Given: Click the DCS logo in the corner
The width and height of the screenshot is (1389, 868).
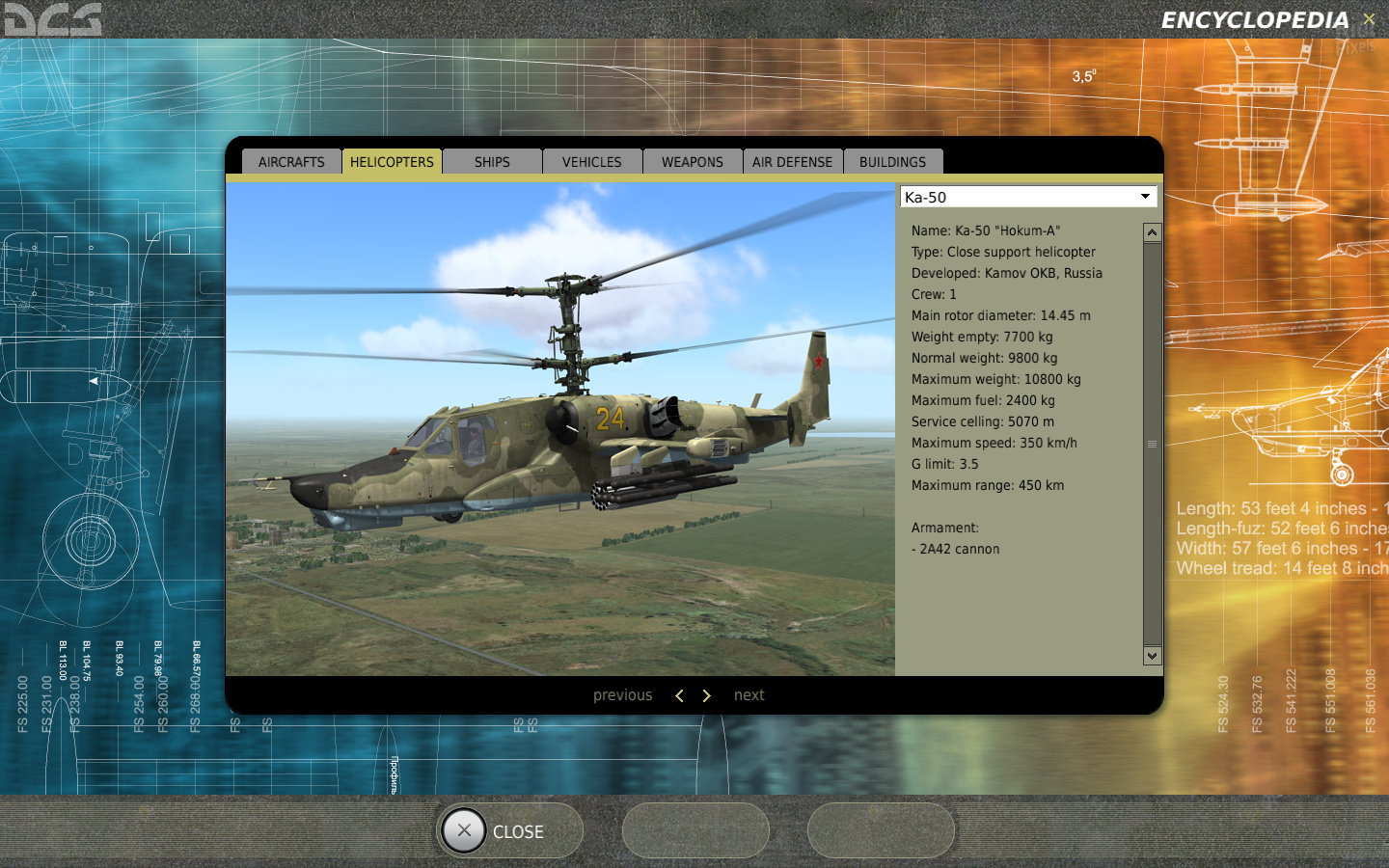Looking at the screenshot, I should [x=52, y=19].
